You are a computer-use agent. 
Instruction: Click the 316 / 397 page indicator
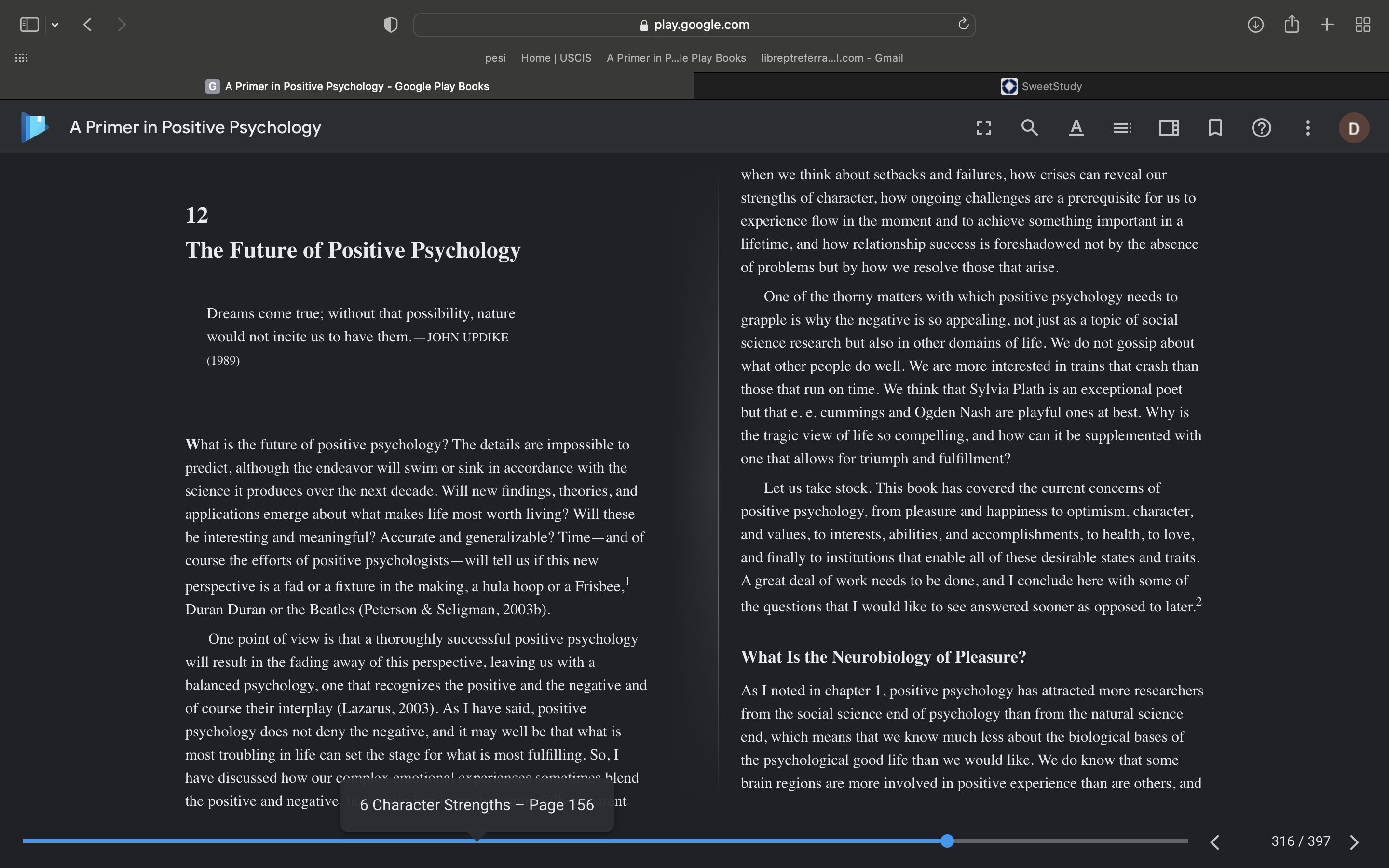[1301, 841]
